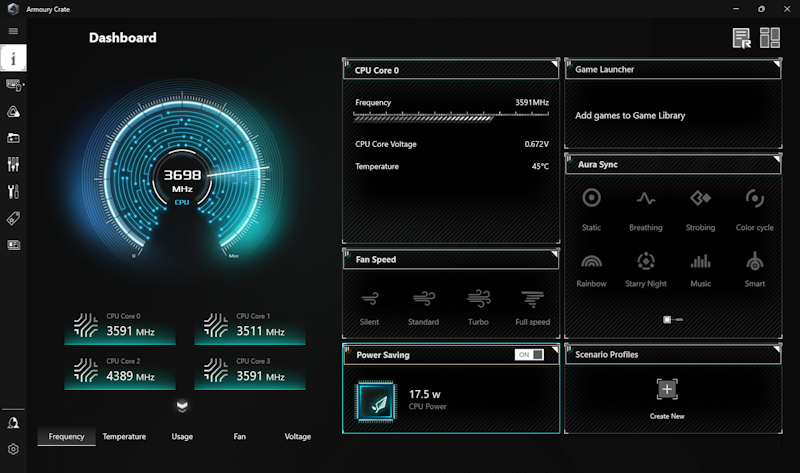Open the News icon in the sidebar
This screenshot has height=473, width=800.
tap(13, 245)
